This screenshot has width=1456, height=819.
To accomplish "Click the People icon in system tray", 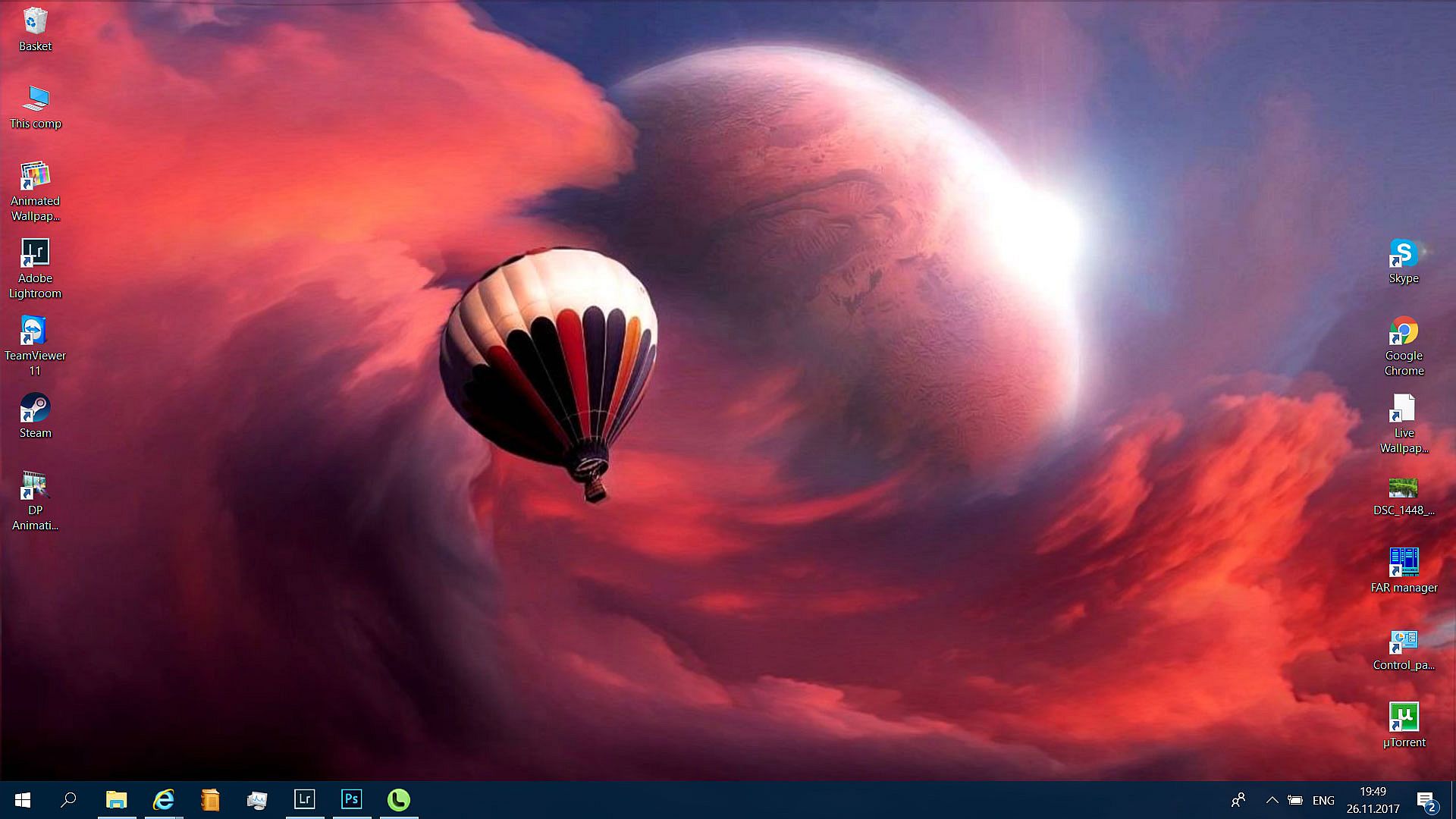I will pos(1238,800).
